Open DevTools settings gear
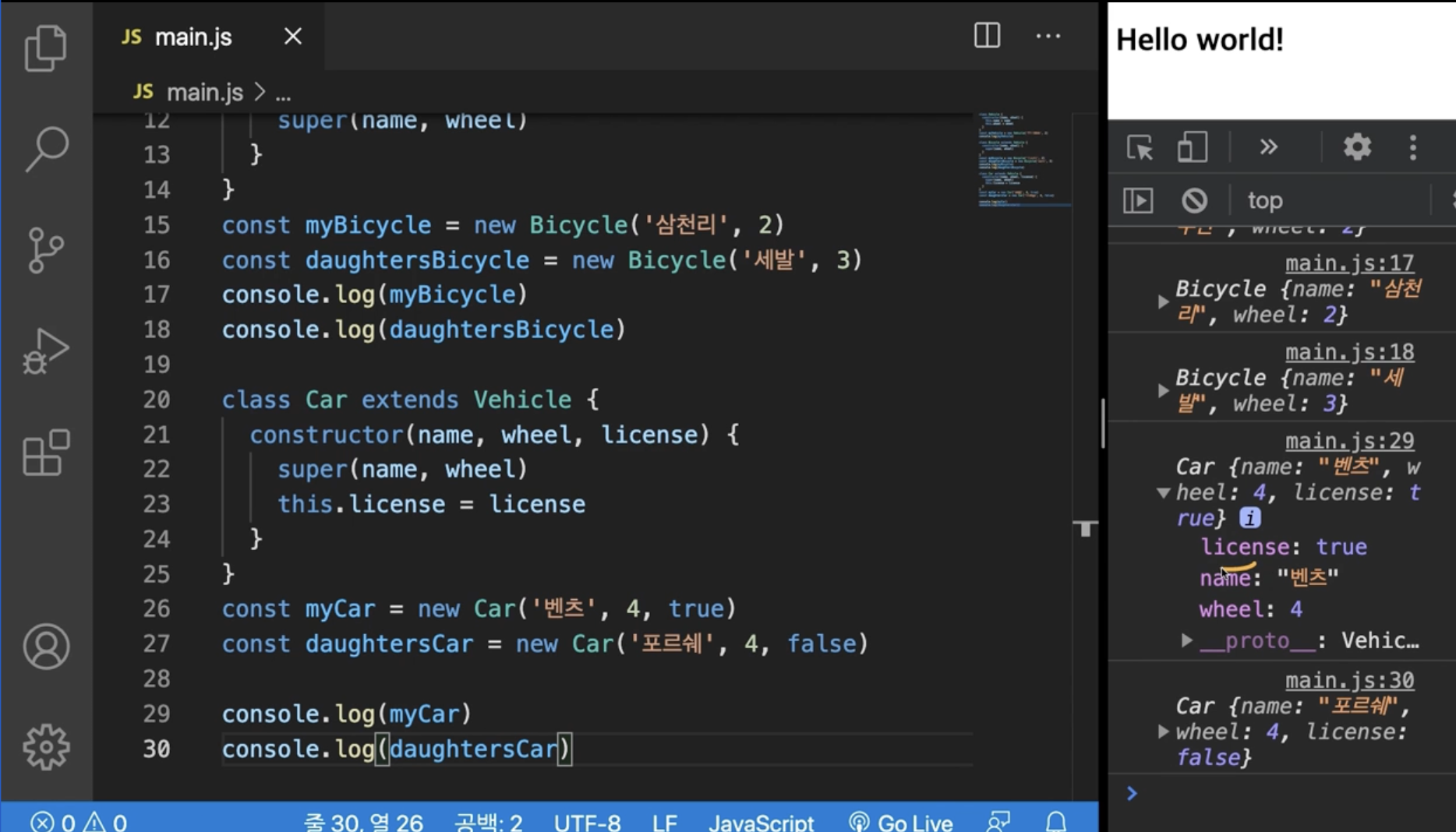Screen dimensions: 1456x832 (x=1357, y=147)
